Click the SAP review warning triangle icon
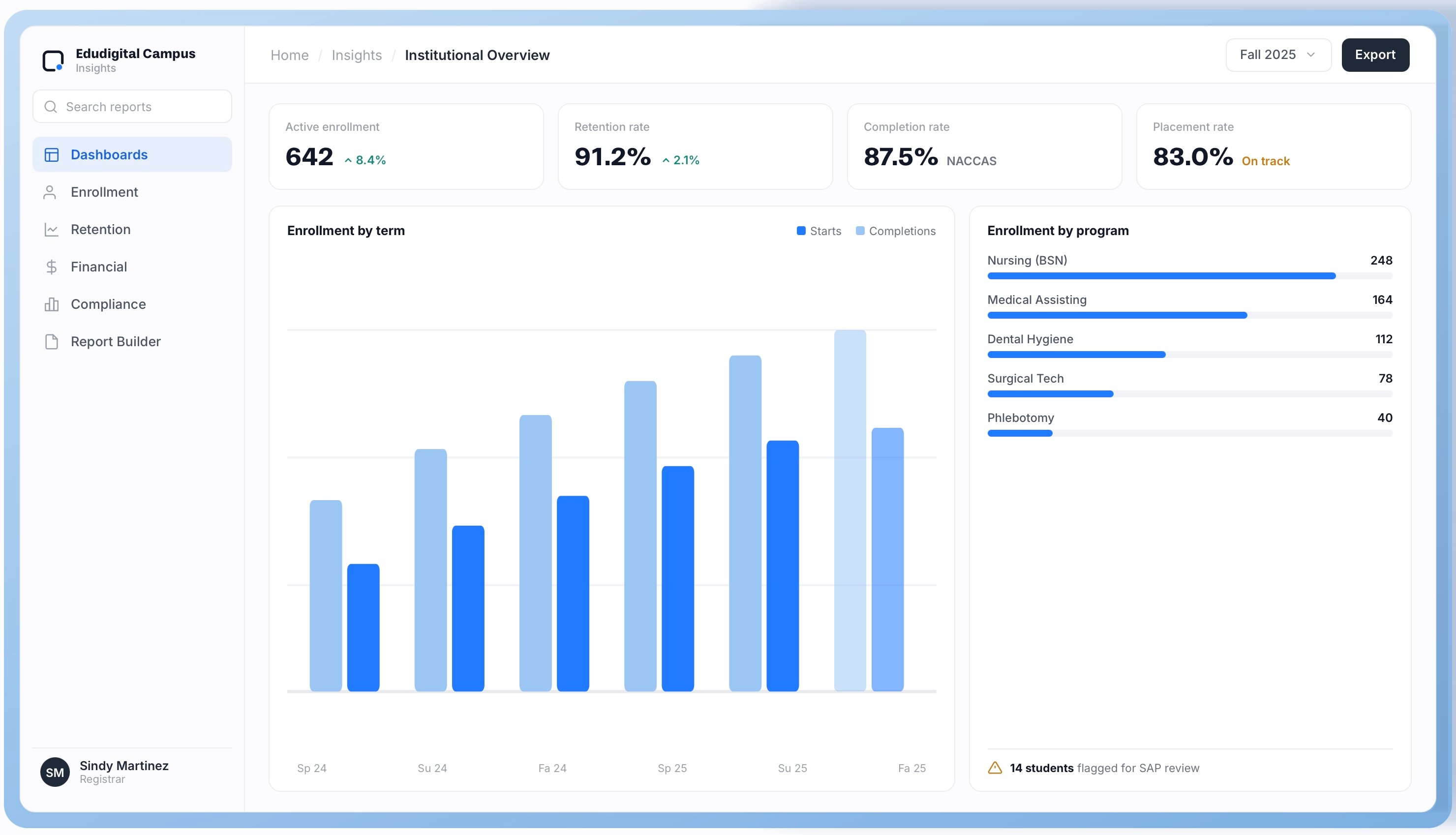The width and height of the screenshot is (1456, 835). point(995,767)
